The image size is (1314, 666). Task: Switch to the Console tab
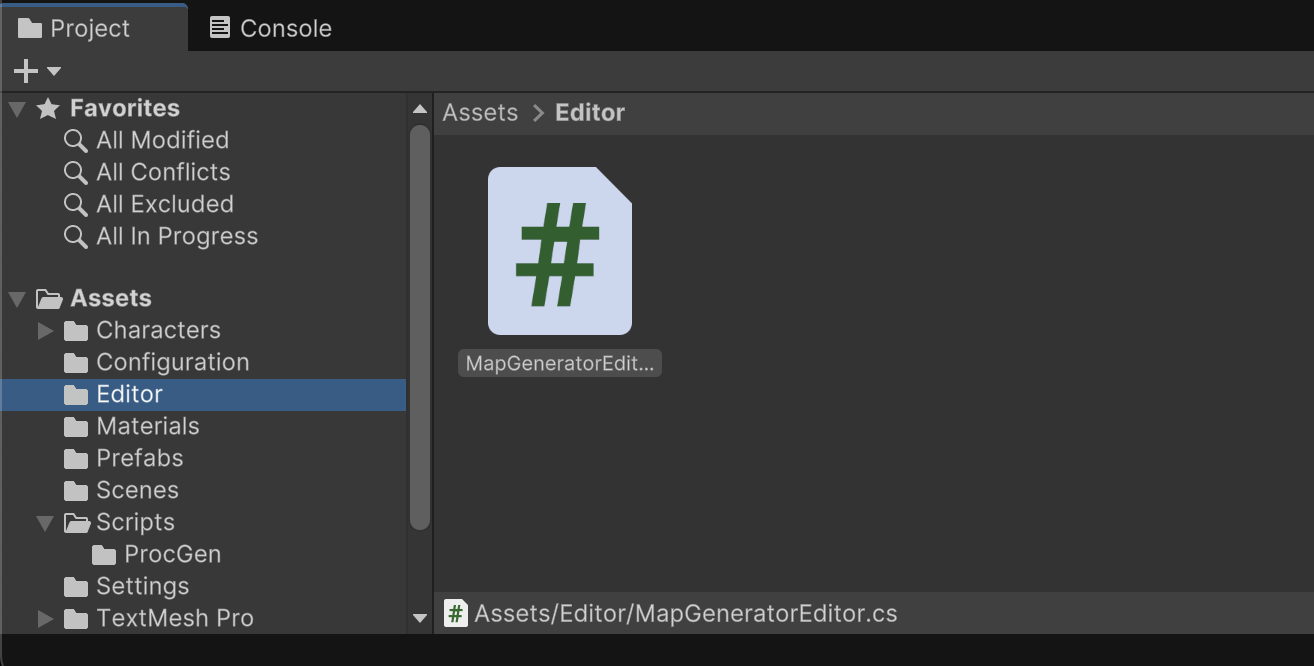pyautogui.click(x=271, y=28)
